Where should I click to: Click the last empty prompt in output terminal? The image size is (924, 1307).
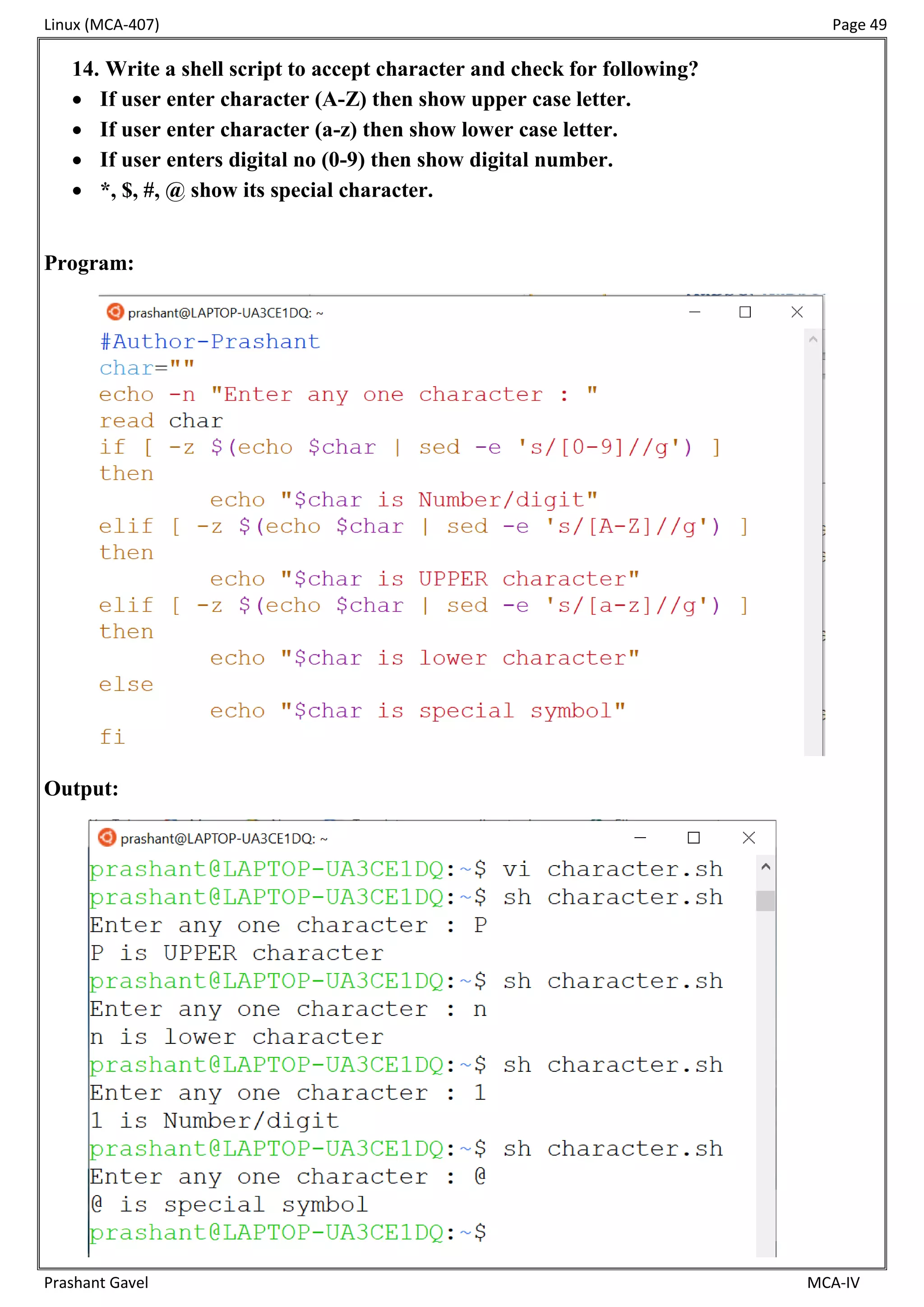[288, 1233]
